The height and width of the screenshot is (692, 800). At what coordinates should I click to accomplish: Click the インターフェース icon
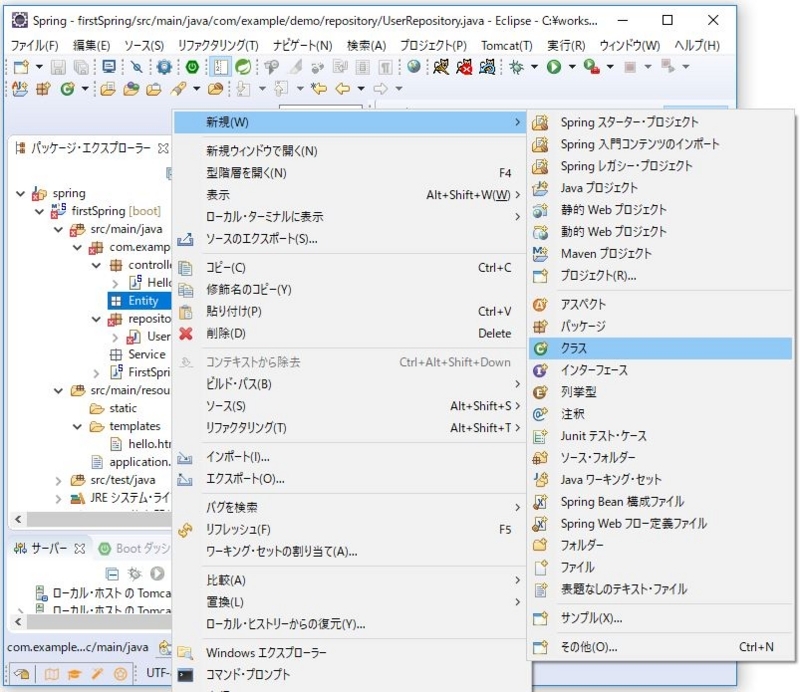[540, 370]
